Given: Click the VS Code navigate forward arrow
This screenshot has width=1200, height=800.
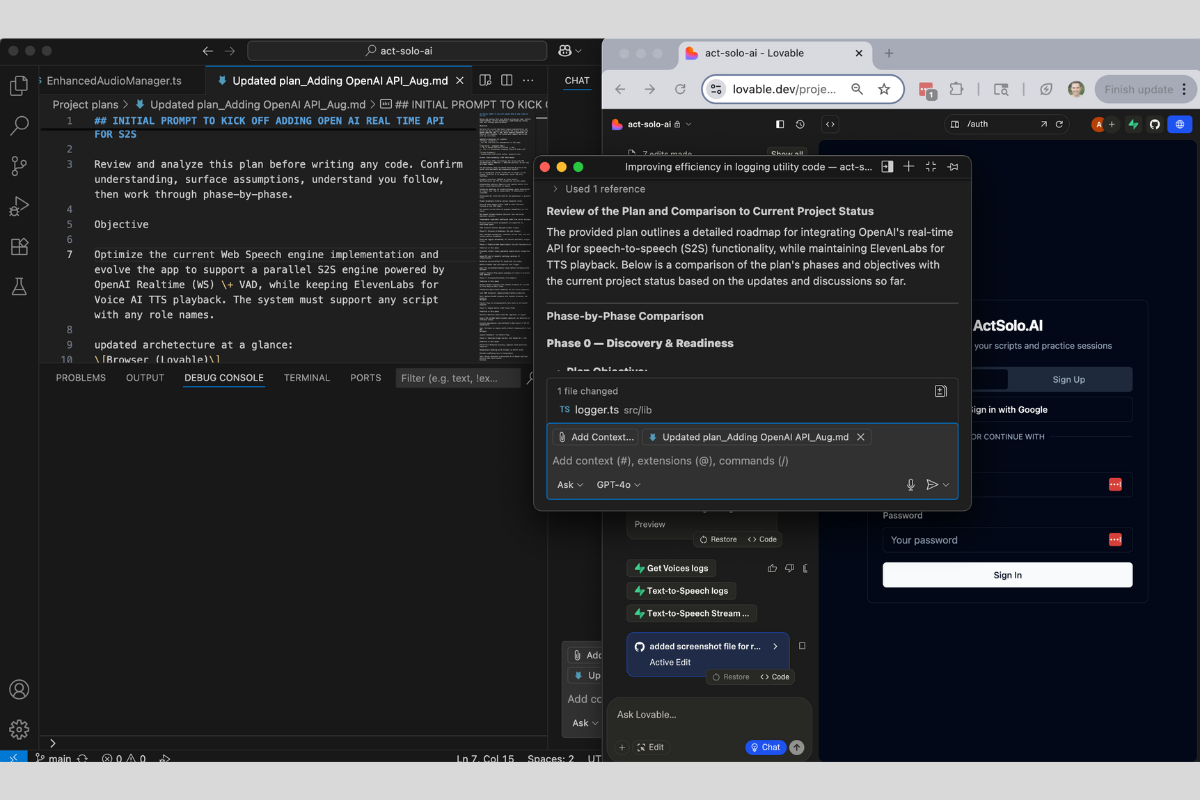Looking at the screenshot, I should 230,51.
